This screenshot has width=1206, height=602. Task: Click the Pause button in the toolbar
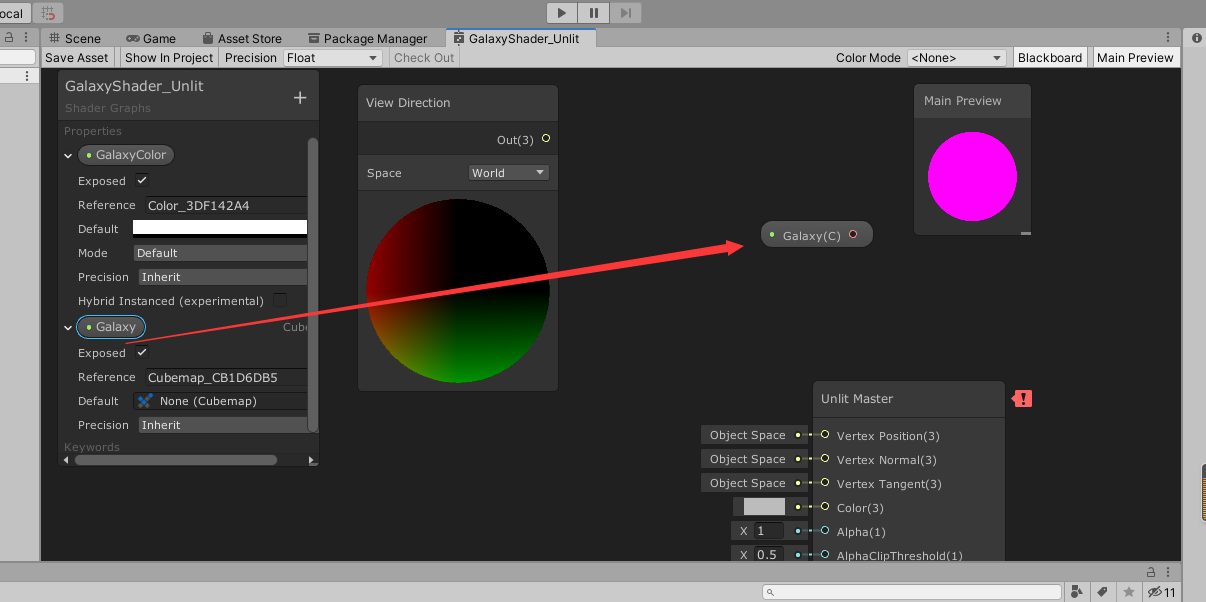click(x=593, y=13)
